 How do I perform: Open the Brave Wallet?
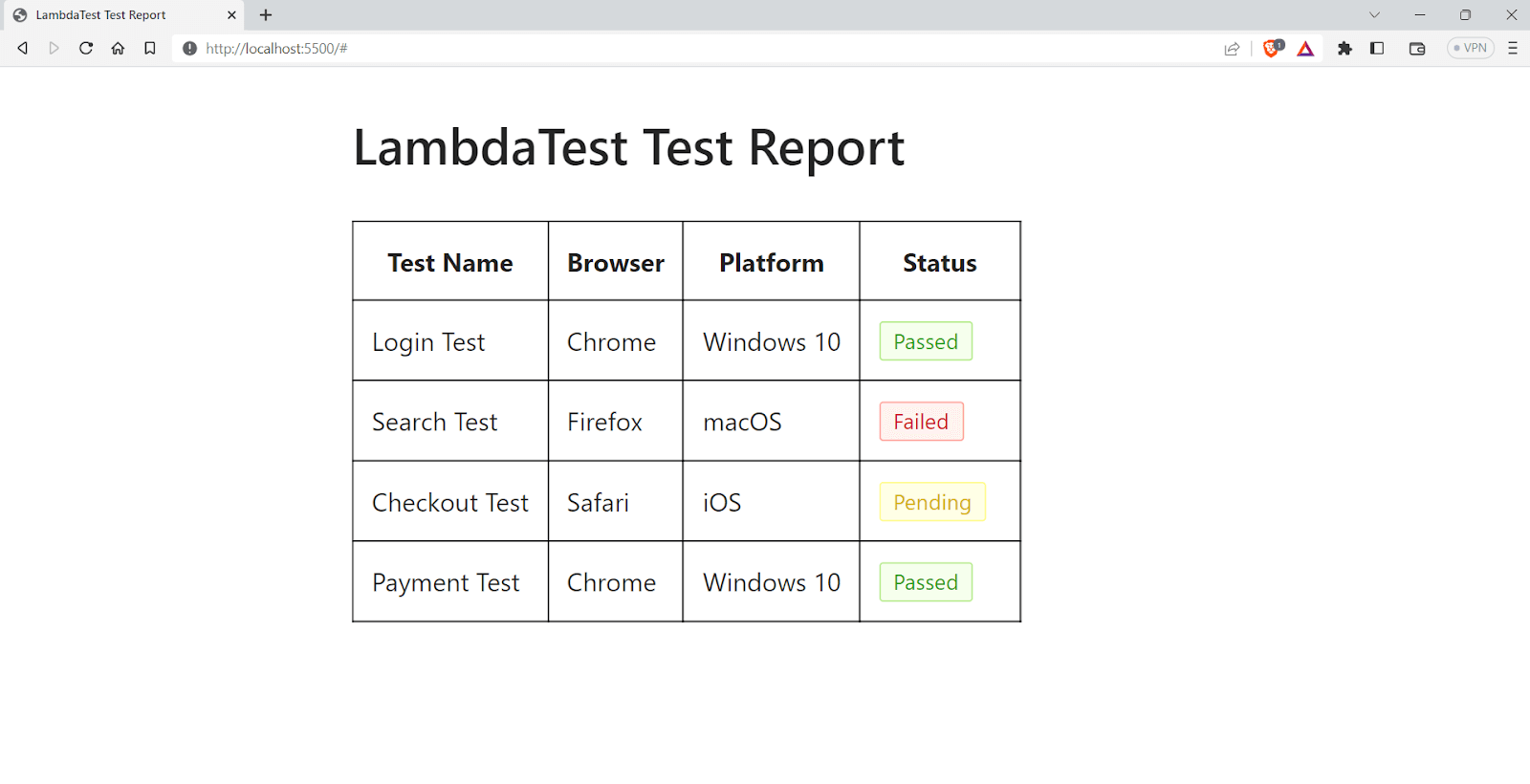coord(1417,49)
